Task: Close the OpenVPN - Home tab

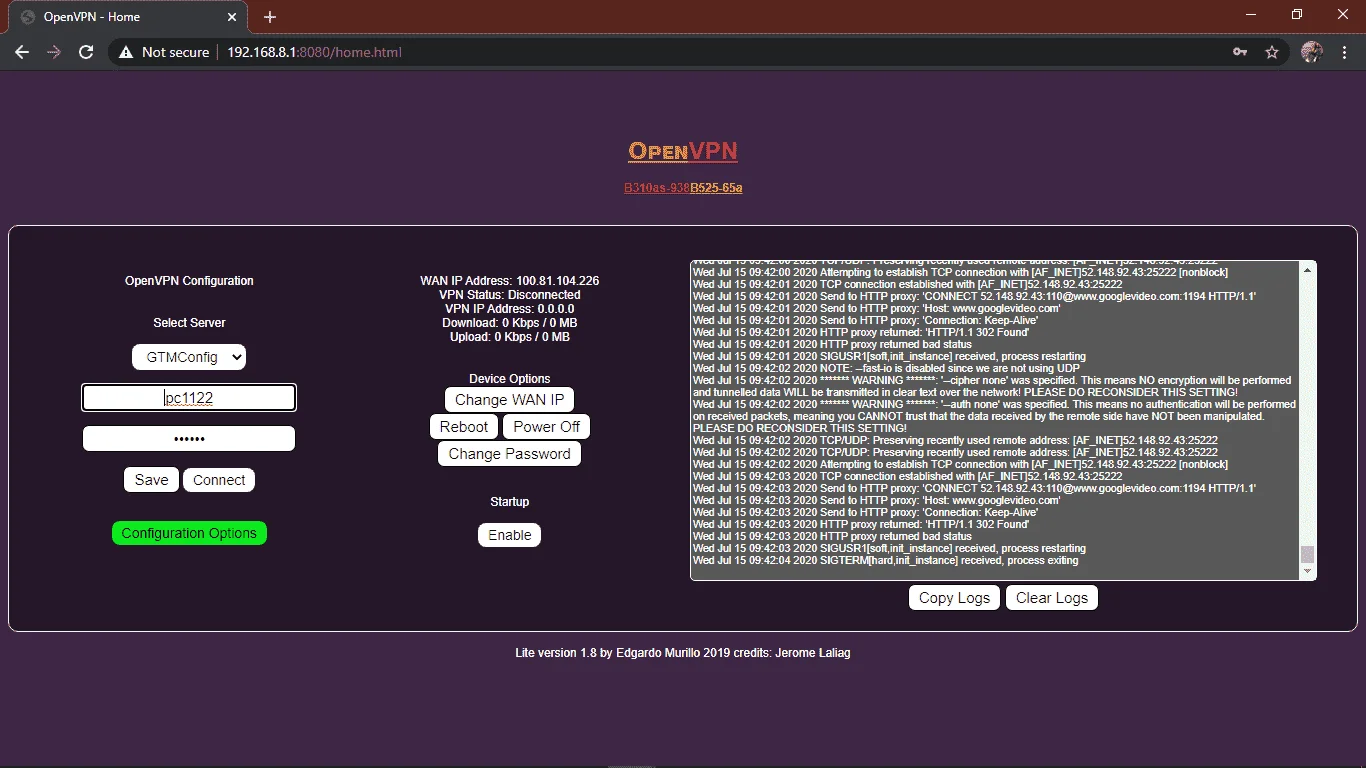Action: (x=231, y=17)
